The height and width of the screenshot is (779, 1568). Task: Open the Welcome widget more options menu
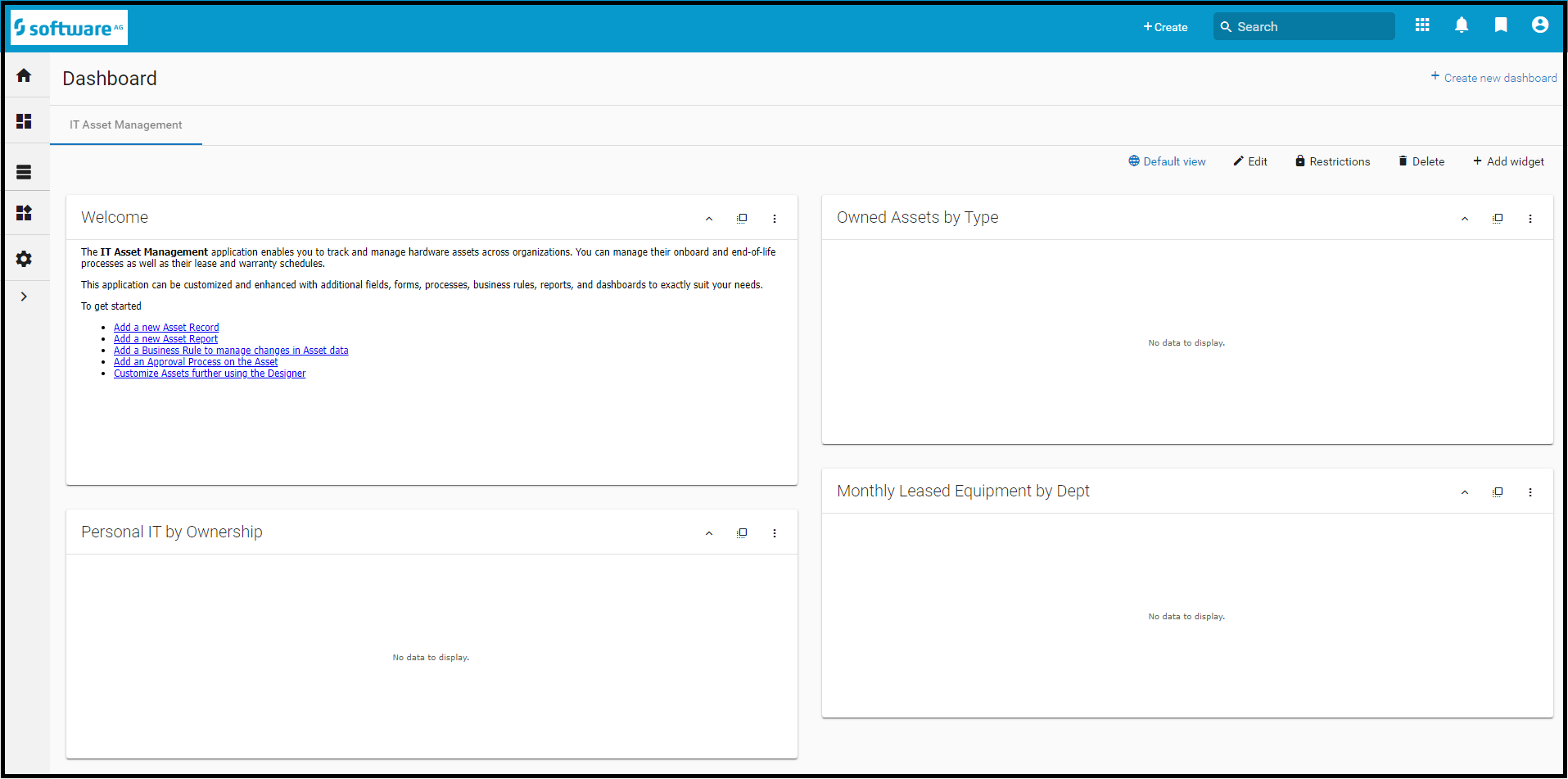pyautogui.click(x=775, y=219)
